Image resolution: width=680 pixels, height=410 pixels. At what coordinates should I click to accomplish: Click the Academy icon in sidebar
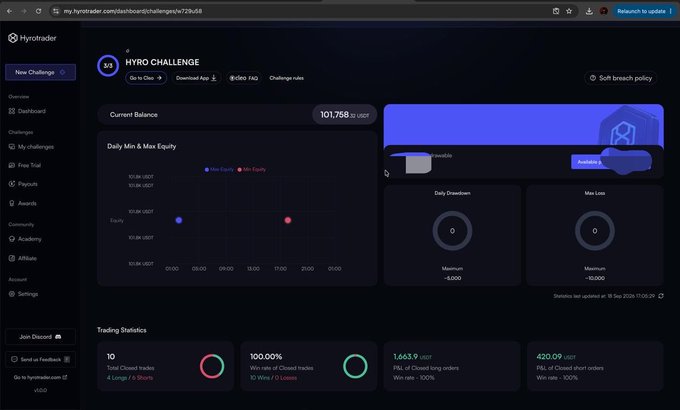point(12,239)
